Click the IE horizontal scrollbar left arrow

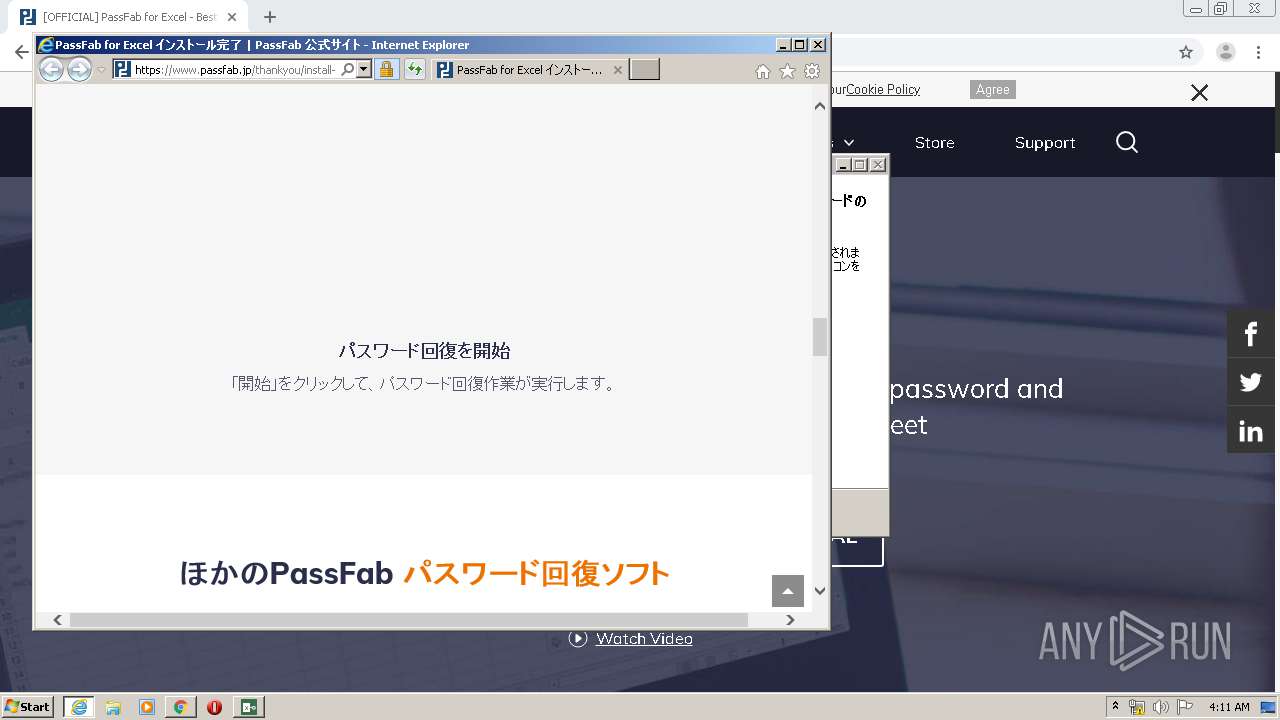58,620
